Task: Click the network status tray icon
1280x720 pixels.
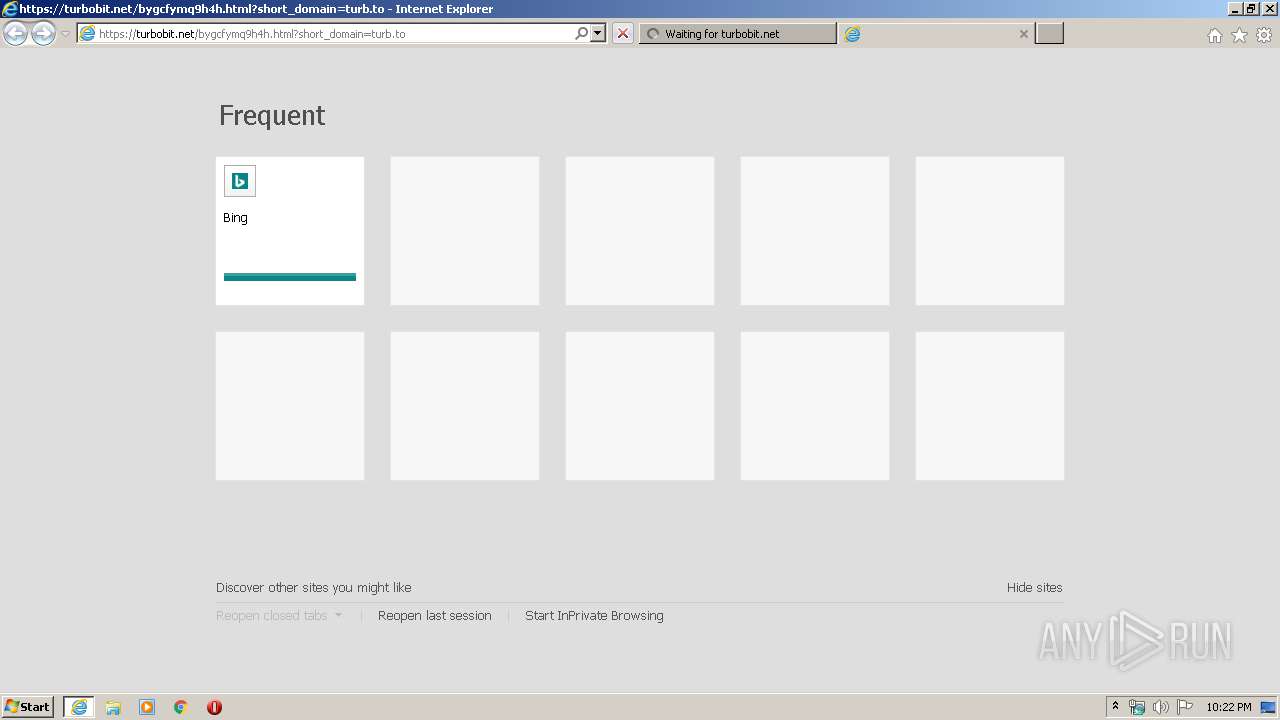Action: click(x=1137, y=707)
